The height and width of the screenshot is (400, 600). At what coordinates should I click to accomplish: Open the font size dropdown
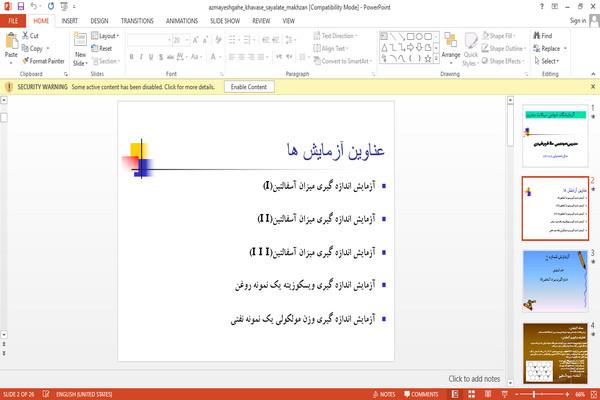pyautogui.click(x=187, y=40)
